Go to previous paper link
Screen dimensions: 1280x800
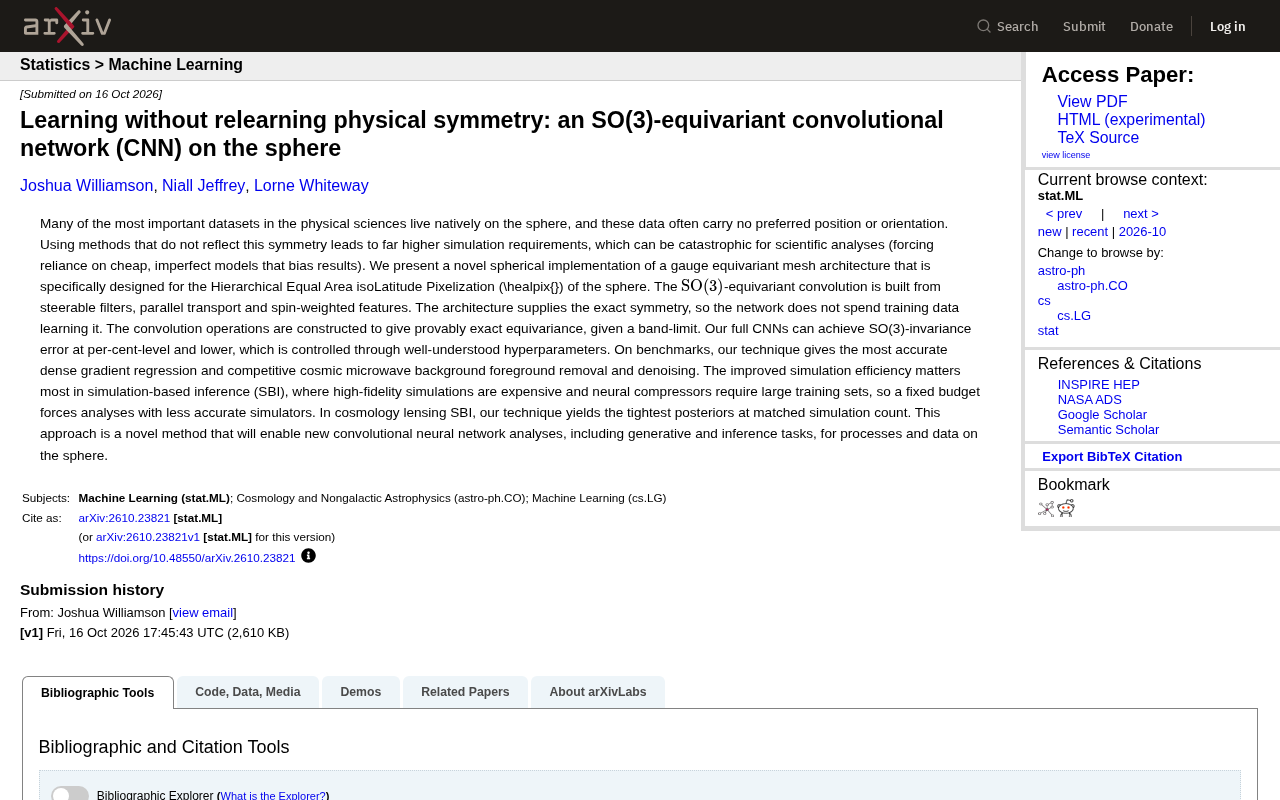coord(1064,214)
